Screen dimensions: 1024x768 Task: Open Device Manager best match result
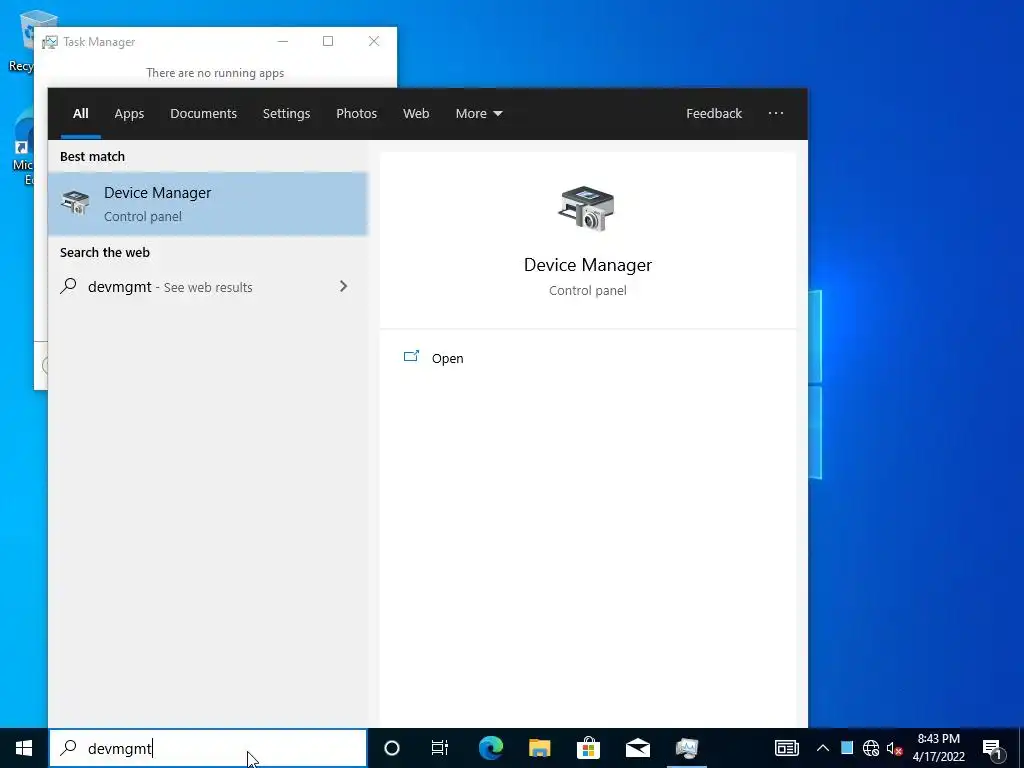point(208,204)
